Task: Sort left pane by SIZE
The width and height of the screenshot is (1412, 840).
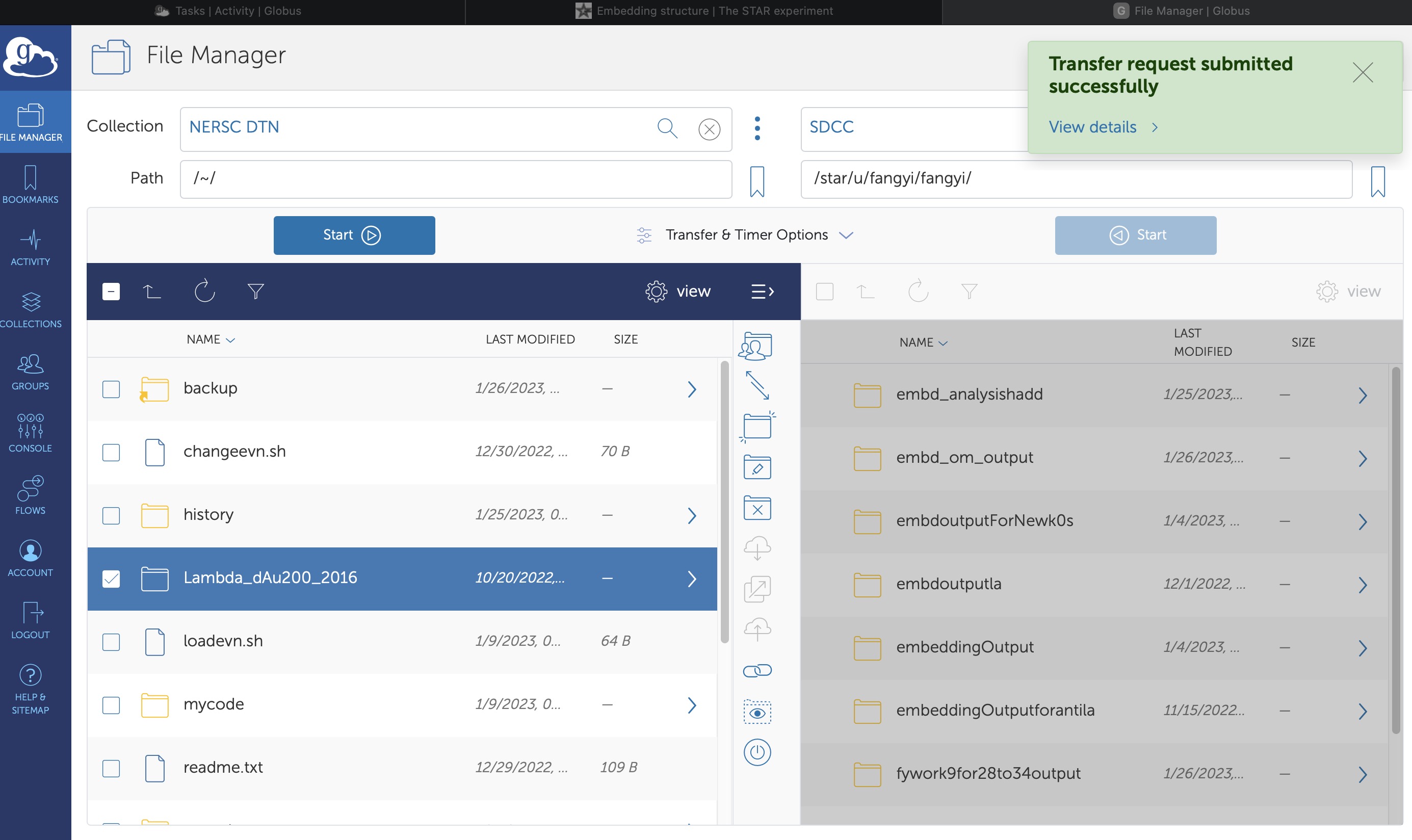Action: (625, 339)
